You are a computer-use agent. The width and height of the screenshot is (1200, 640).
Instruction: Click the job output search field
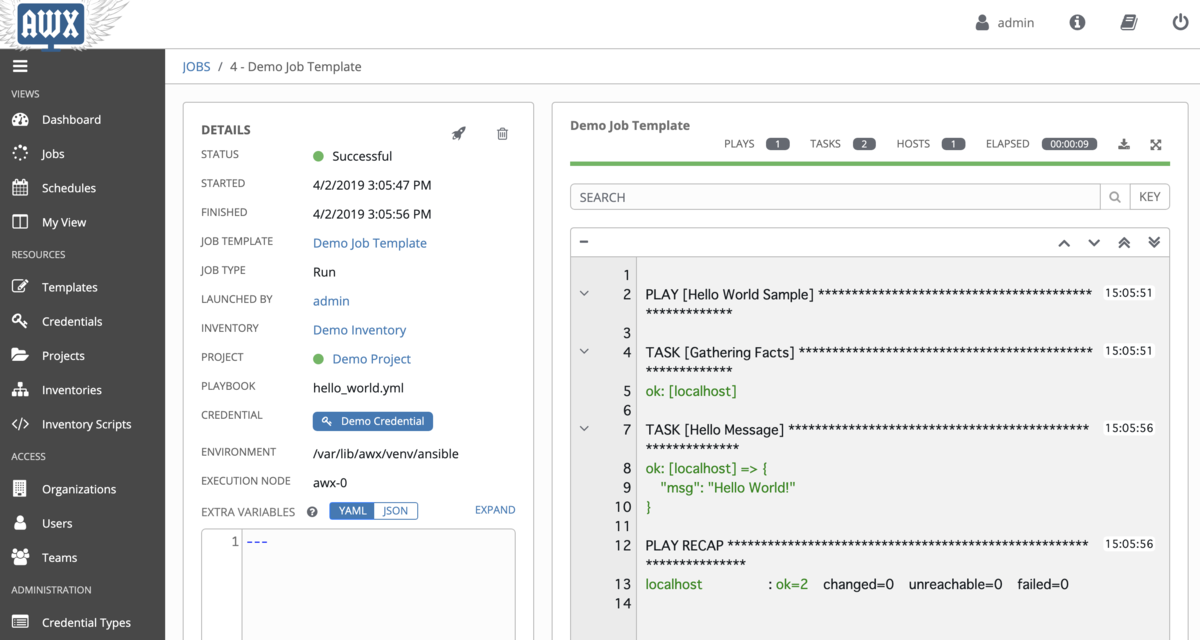(x=835, y=197)
